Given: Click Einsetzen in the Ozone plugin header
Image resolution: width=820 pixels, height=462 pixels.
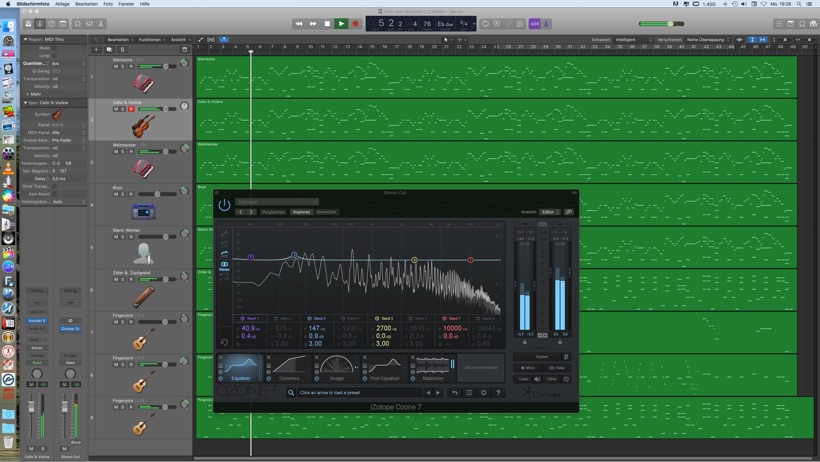Looking at the screenshot, I should pyautogui.click(x=326, y=212).
